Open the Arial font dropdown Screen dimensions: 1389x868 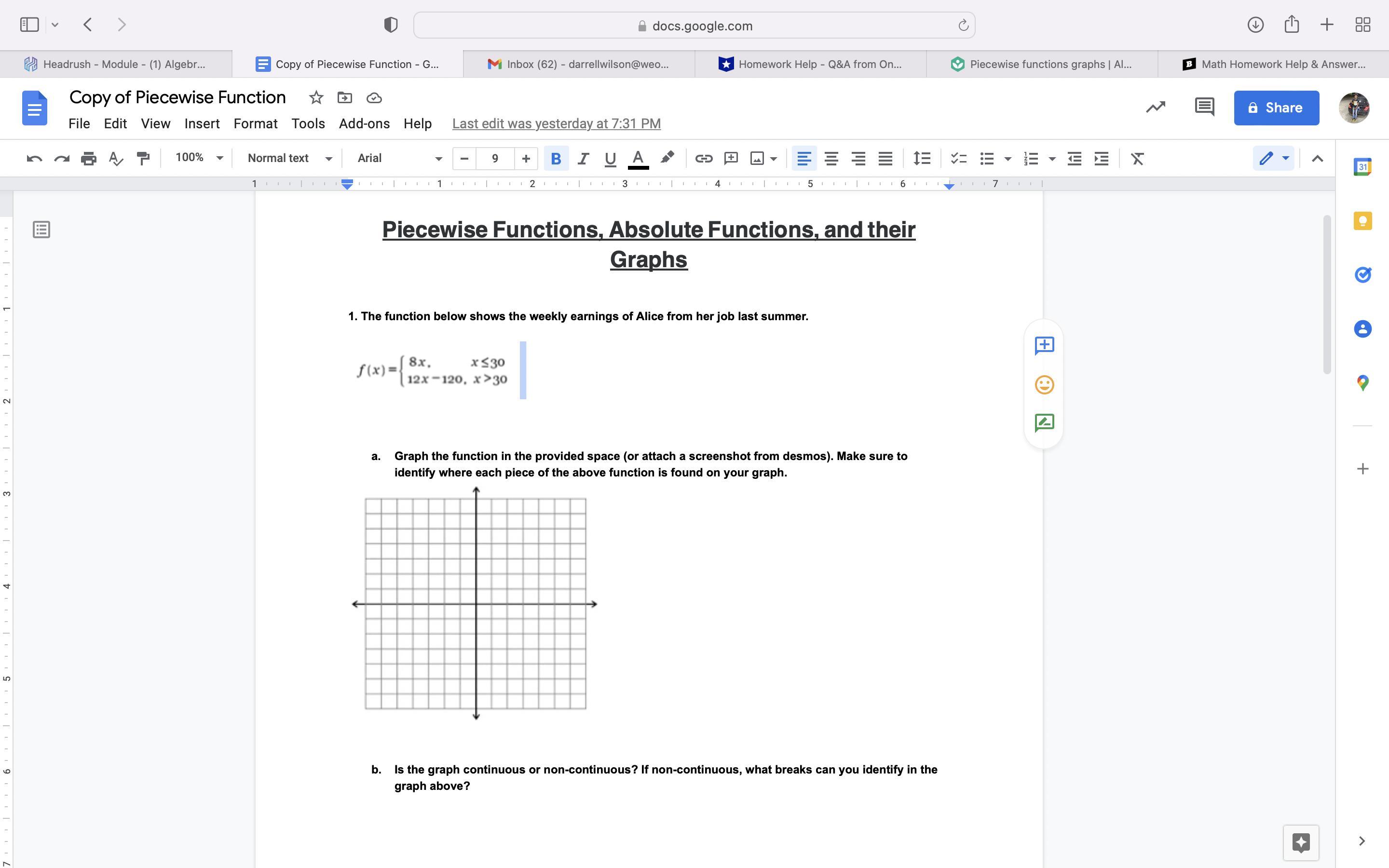click(x=399, y=158)
